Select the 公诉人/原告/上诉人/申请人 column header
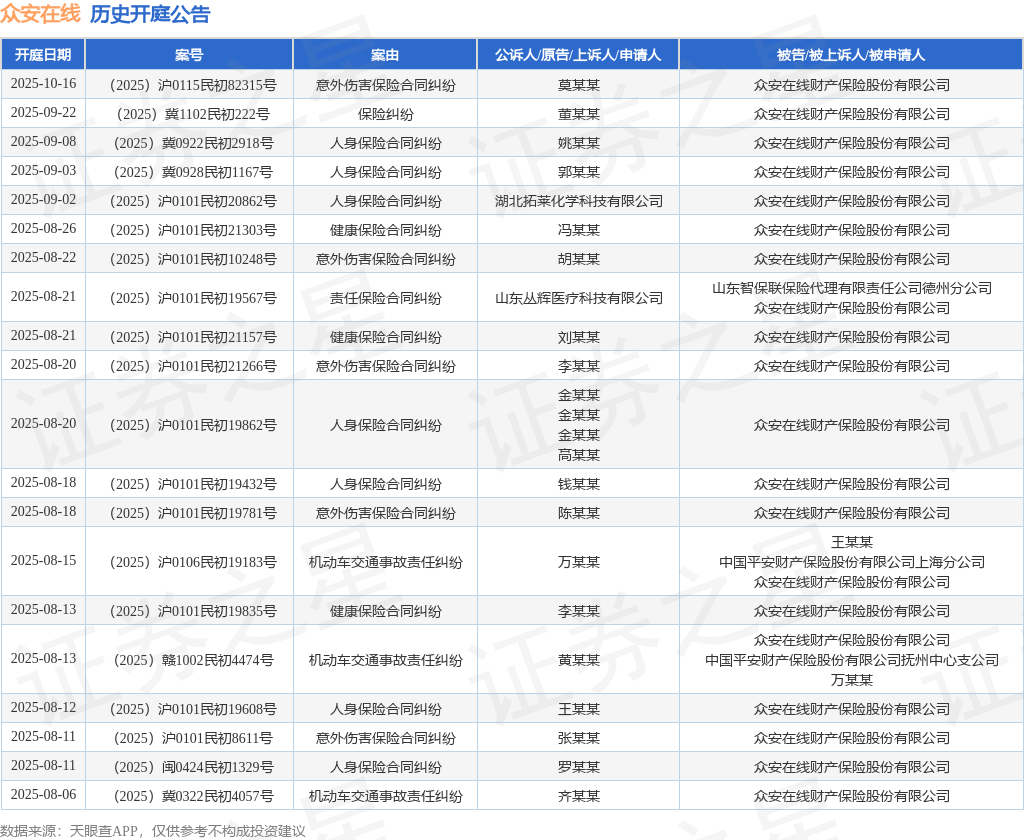1024x840 pixels. [x=578, y=55]
